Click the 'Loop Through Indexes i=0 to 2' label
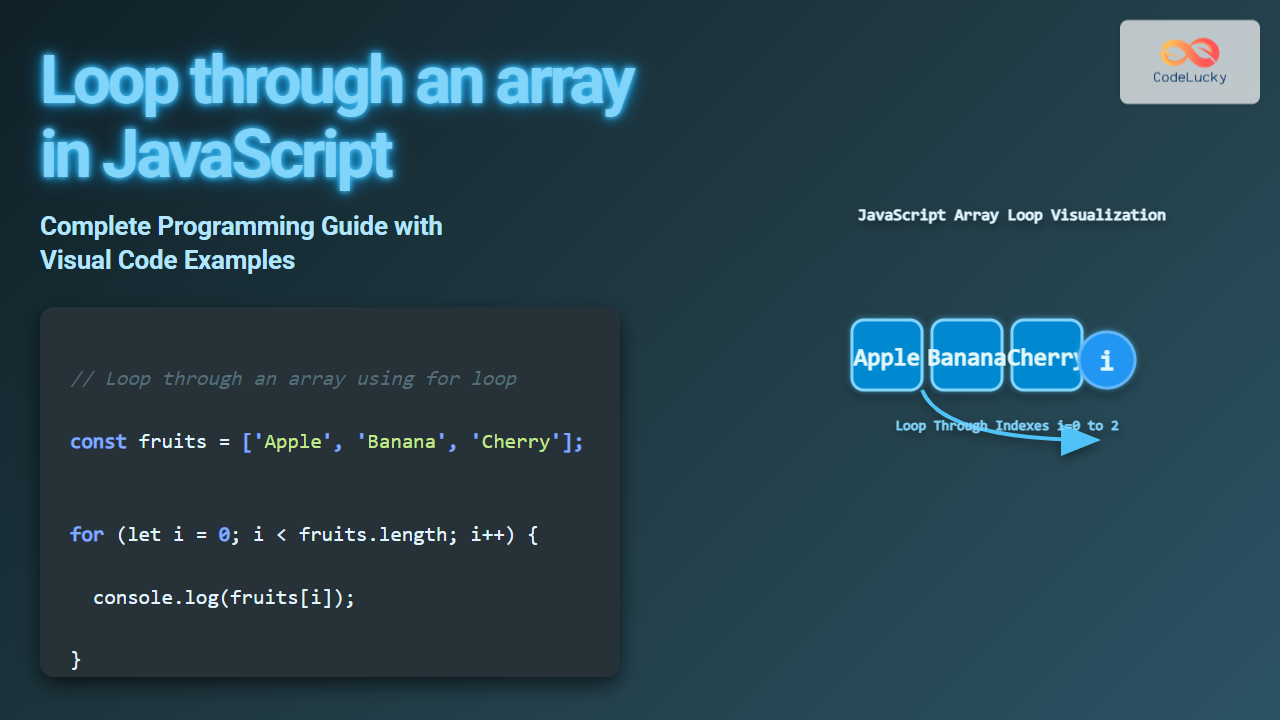This screenshot has height=720, width=1280. 1007,425
